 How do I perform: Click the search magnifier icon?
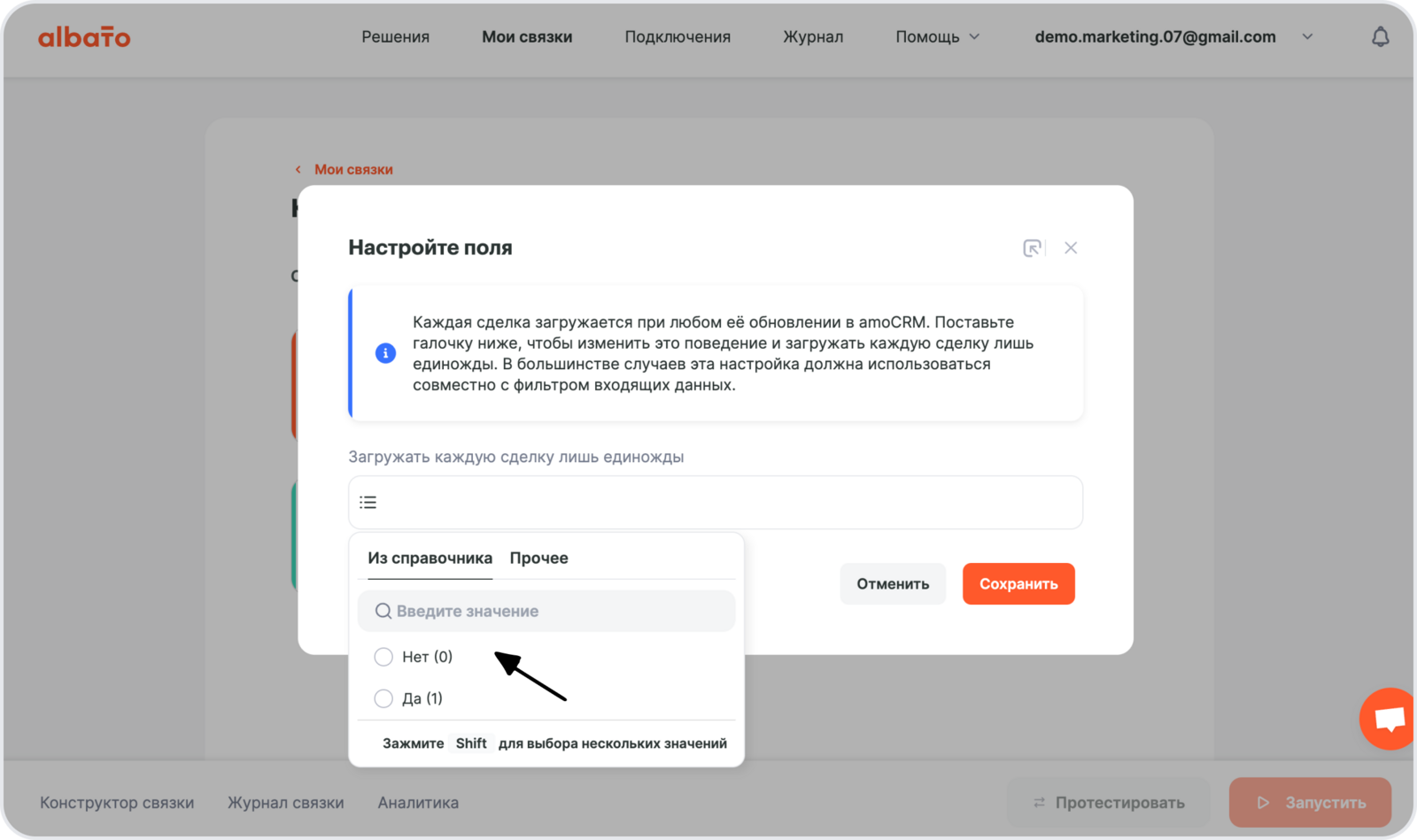click(x=383, y=612)
